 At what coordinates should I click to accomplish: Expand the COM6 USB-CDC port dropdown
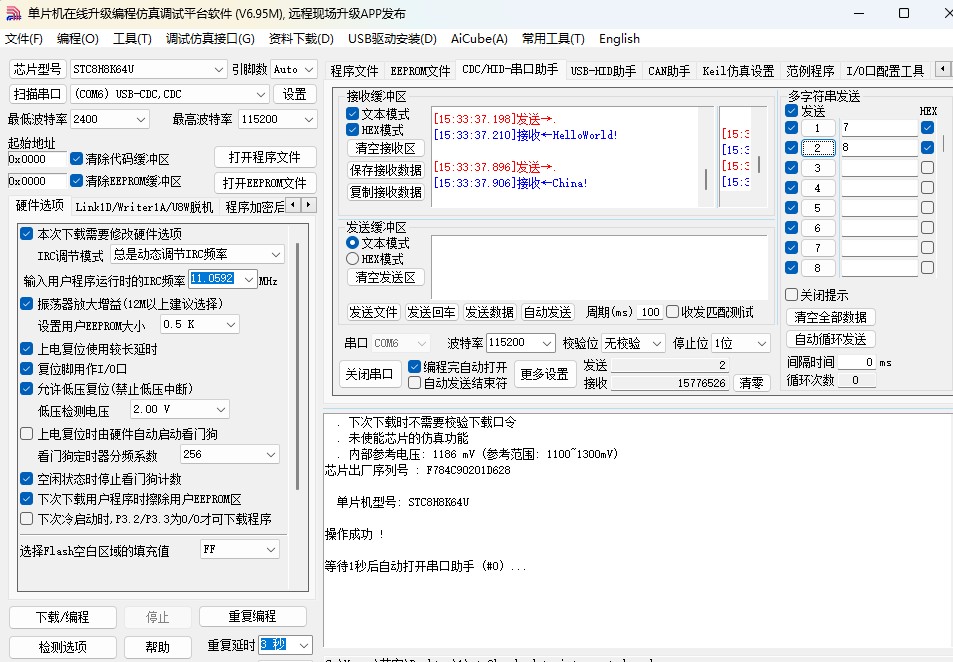coord(260,94)
